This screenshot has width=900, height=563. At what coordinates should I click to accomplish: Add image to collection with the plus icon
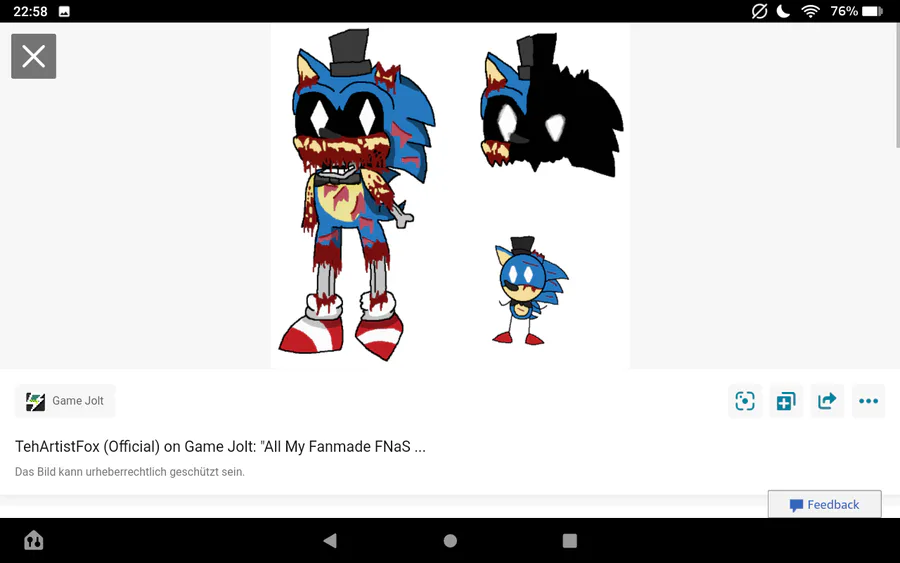(x=786, y=401)
